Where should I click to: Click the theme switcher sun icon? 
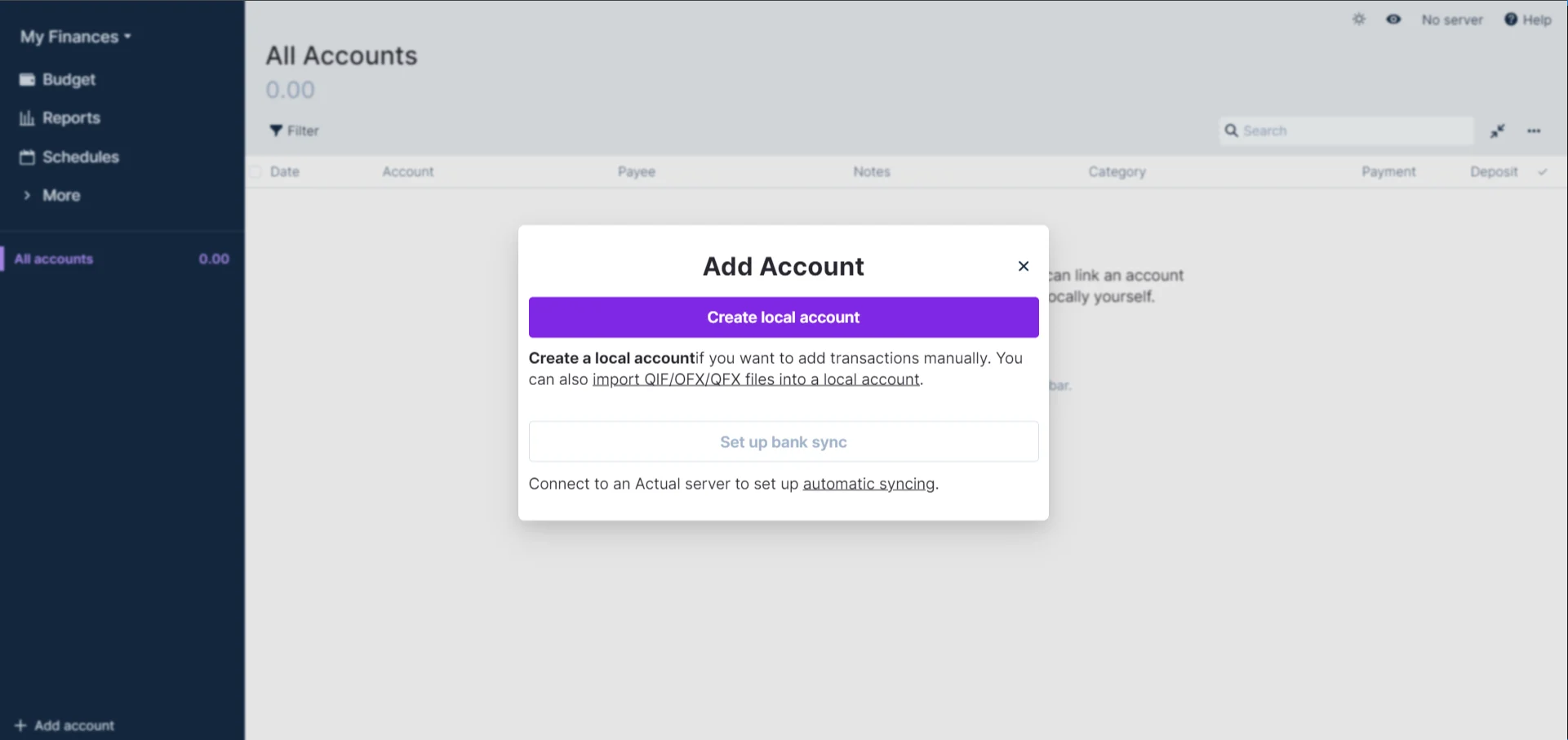point(1358,20)
